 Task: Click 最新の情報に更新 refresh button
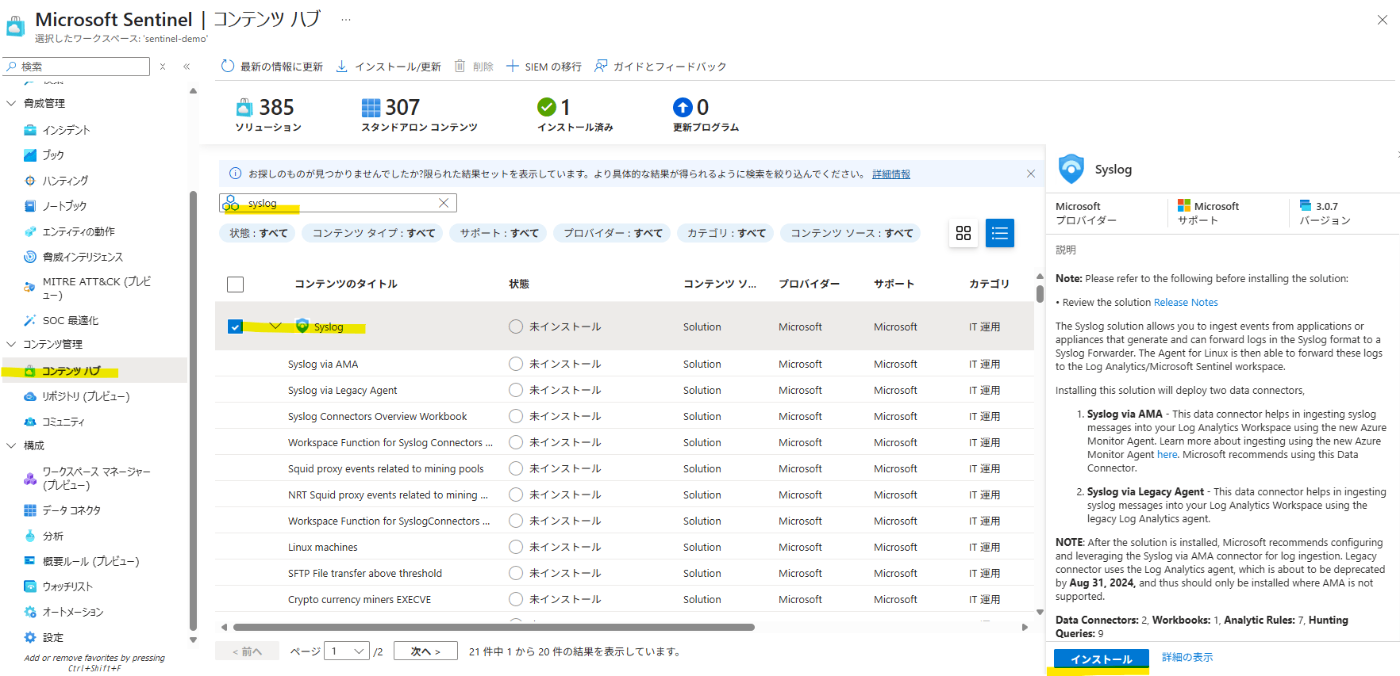tap(271, 66)
